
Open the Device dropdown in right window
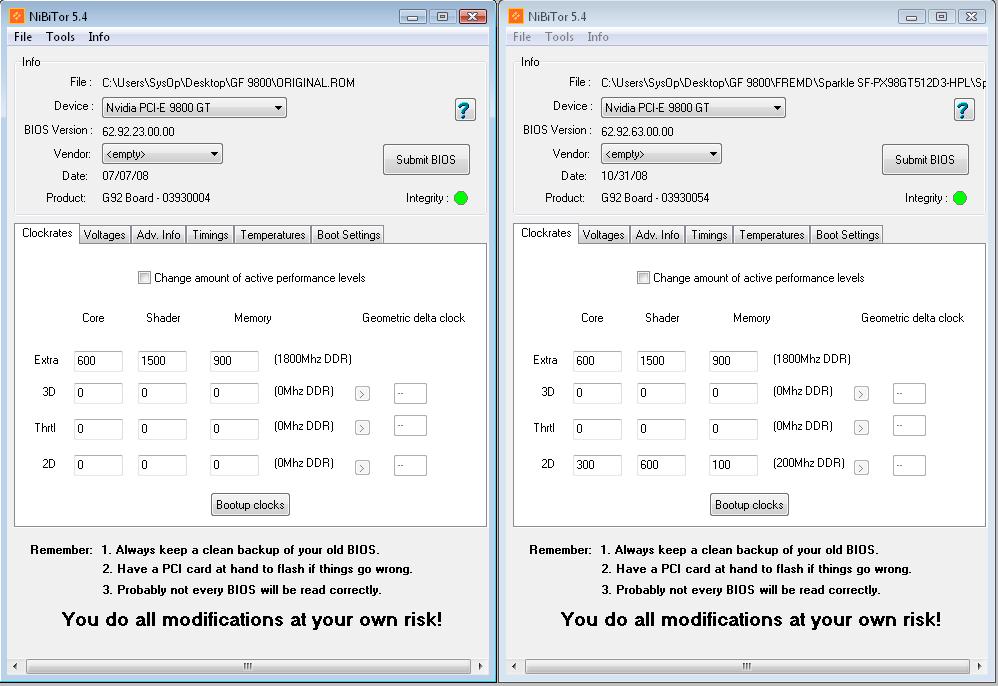(x=693, y=108)
